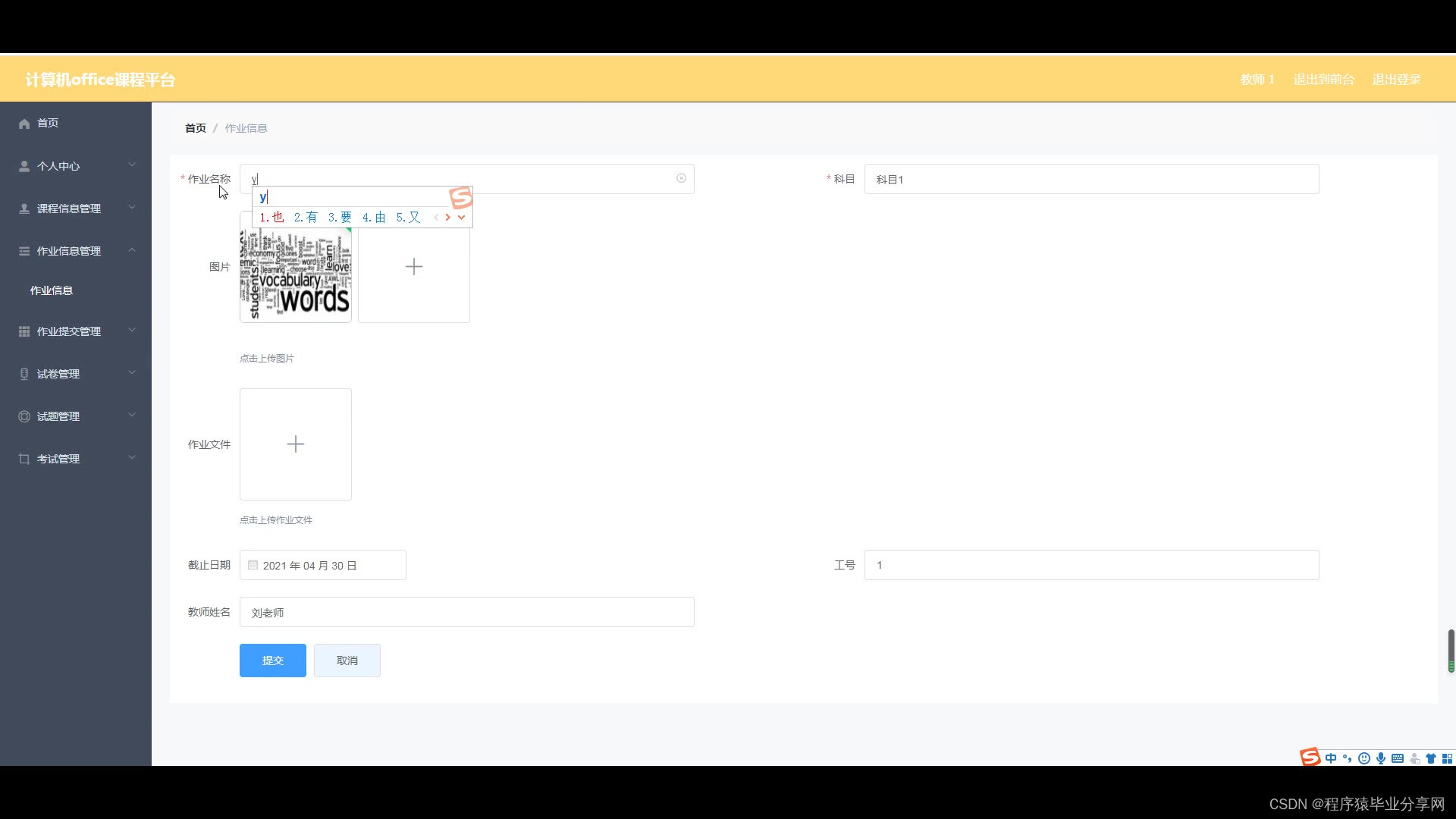1456x819 pixels.
Task: Click the plus box to upload 作业文件
Action: pyautogui.click(x=296, y=444)
